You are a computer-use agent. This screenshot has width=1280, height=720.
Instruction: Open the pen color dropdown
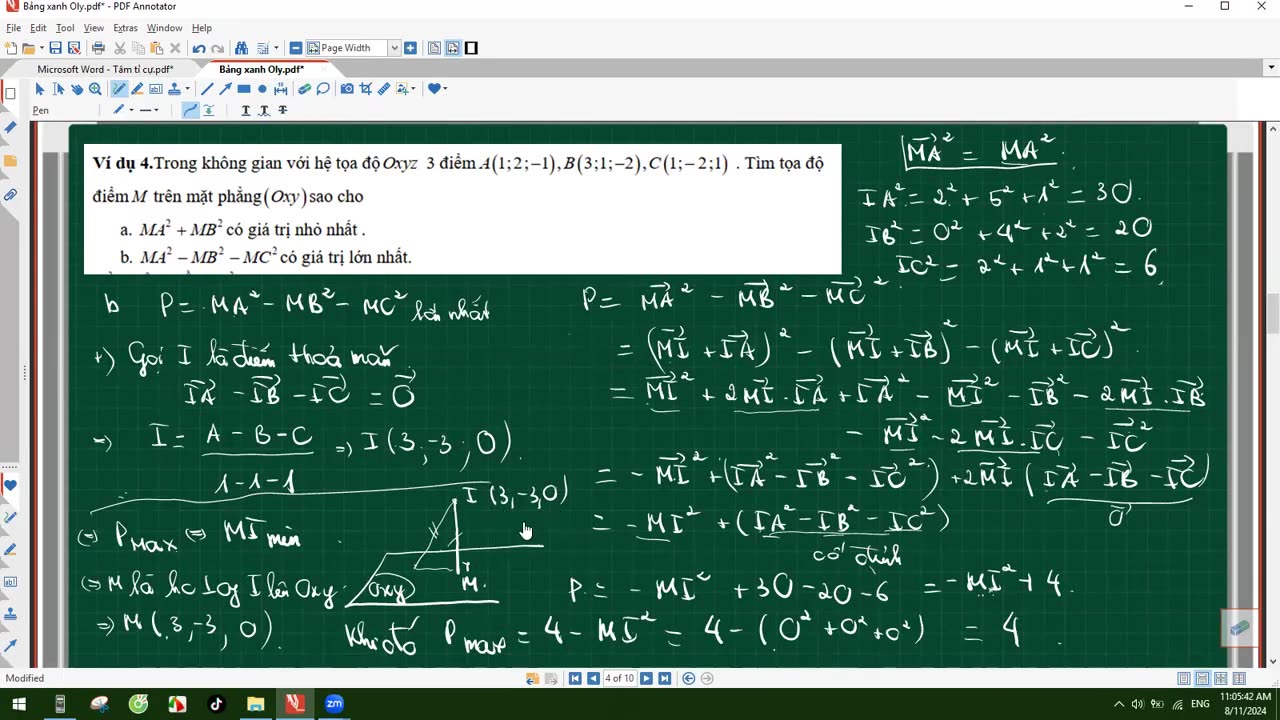pos(131,110)
